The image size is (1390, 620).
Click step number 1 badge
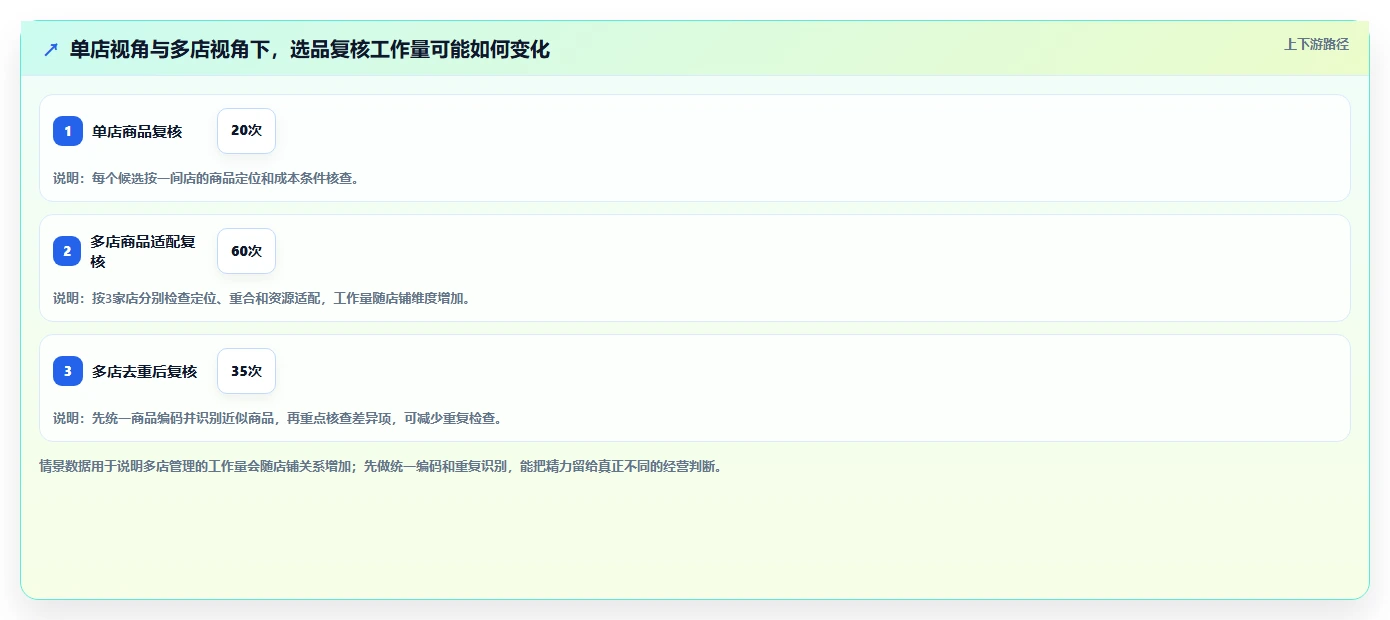(68, 131)
